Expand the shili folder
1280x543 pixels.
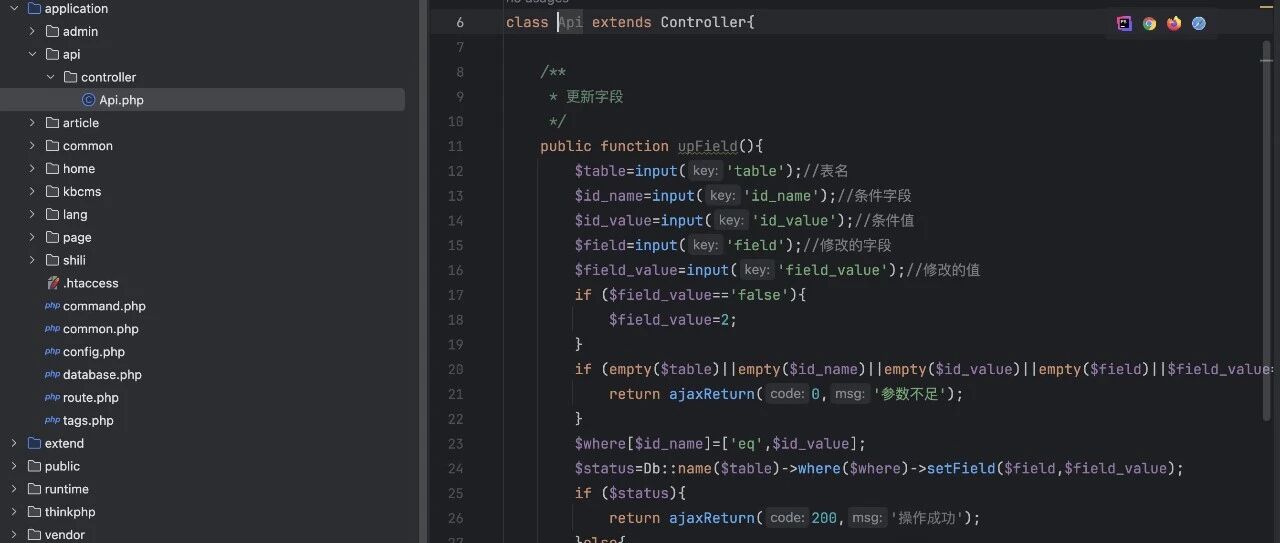pos(32,260)
